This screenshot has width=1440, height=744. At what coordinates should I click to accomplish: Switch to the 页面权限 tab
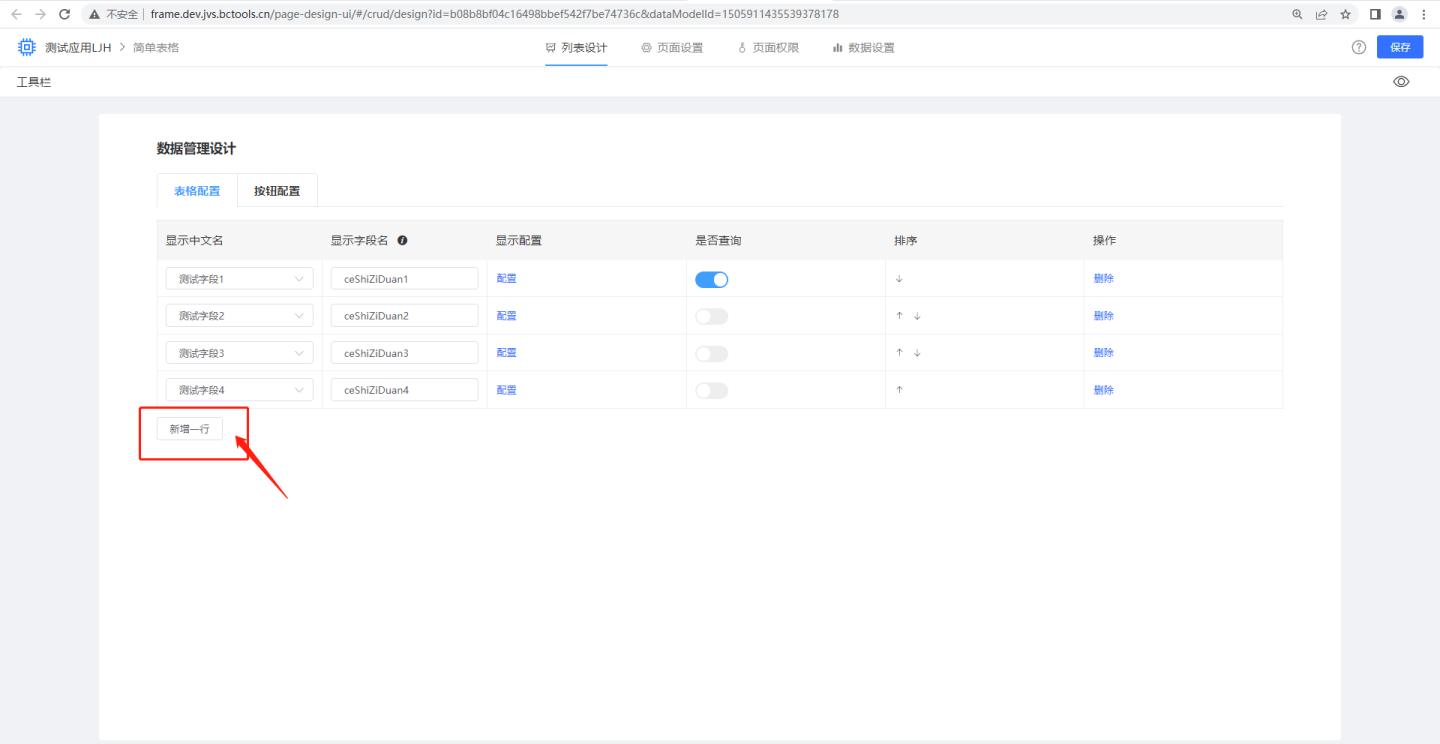click(767, 48)
